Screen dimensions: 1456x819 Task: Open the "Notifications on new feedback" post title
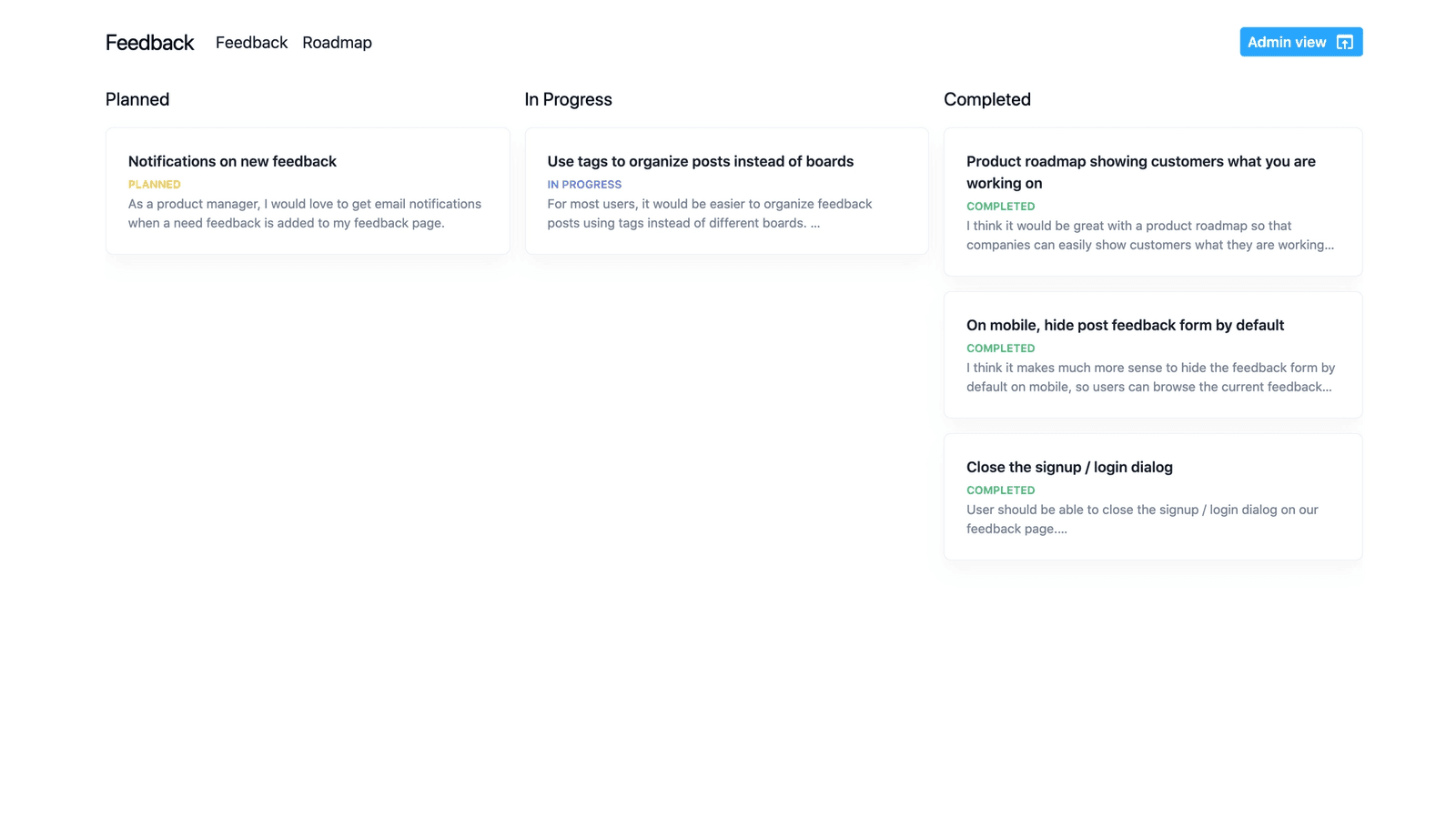(x=232, y=161)
